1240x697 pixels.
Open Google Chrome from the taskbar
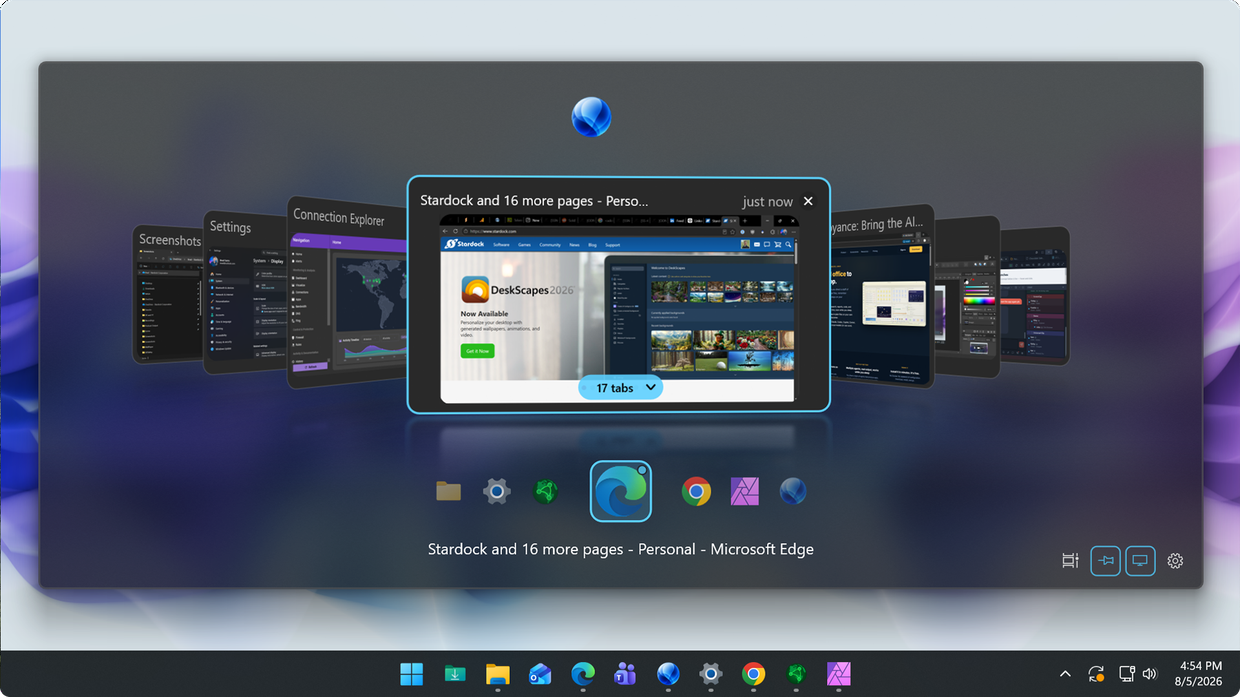pos(754,674)
